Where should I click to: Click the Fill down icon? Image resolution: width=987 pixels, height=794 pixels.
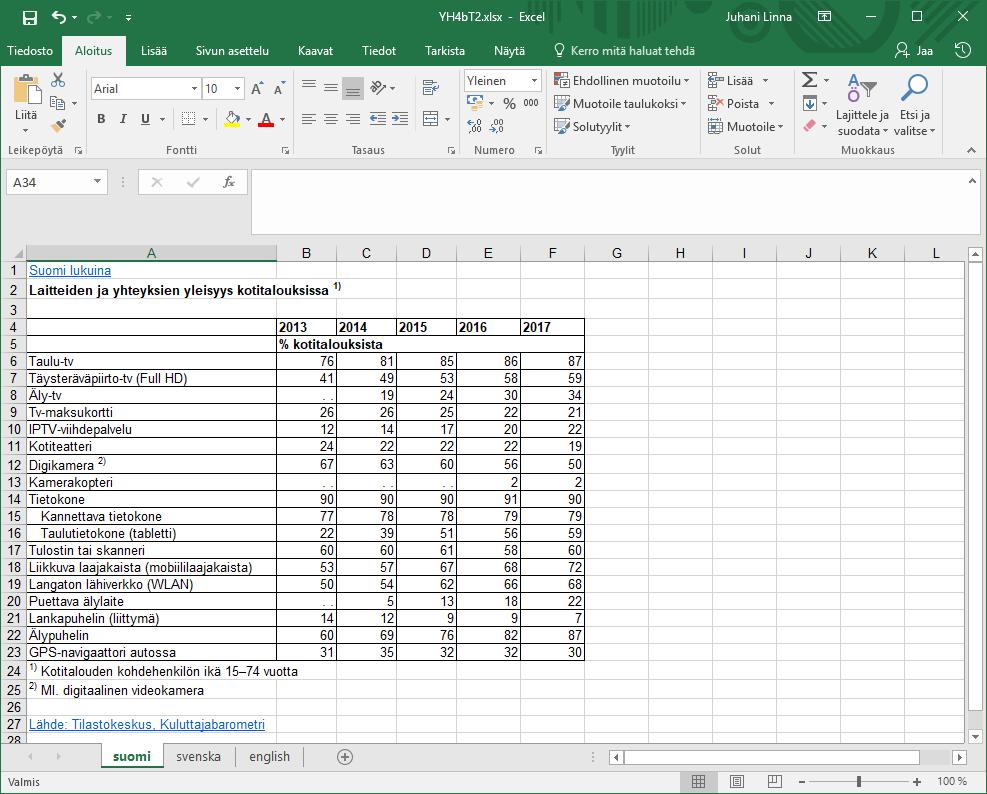809,103
